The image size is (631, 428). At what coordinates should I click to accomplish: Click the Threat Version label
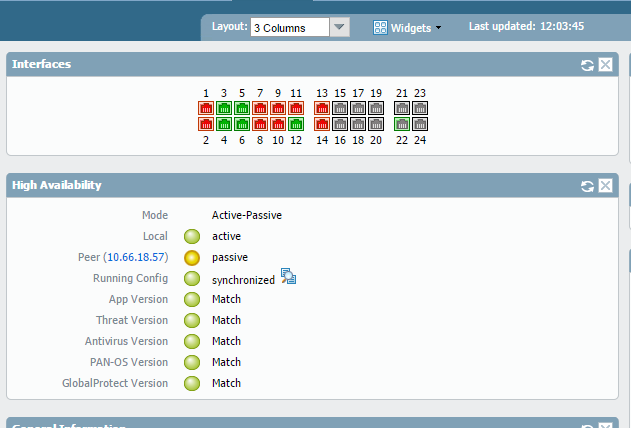132,320
